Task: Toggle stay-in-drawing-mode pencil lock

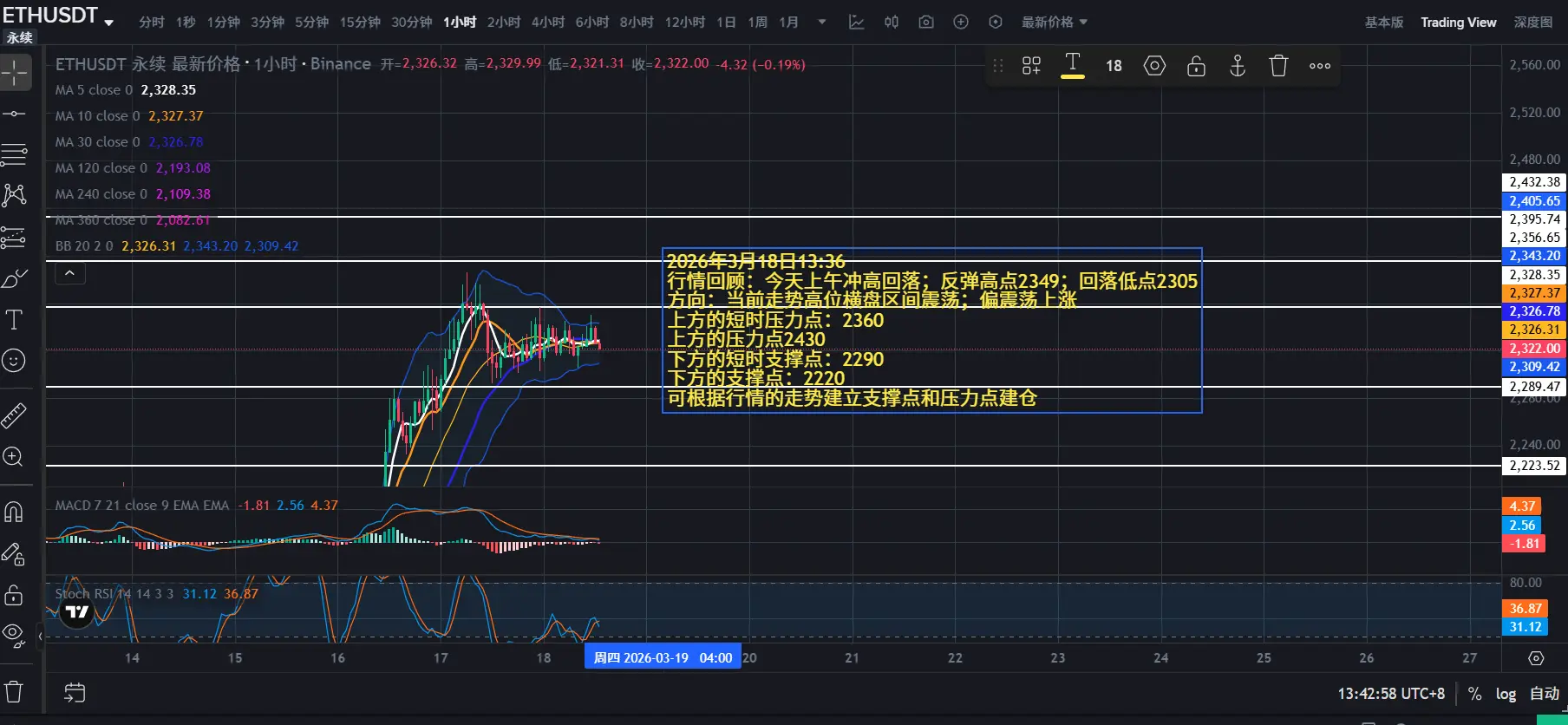Action: 15,553
